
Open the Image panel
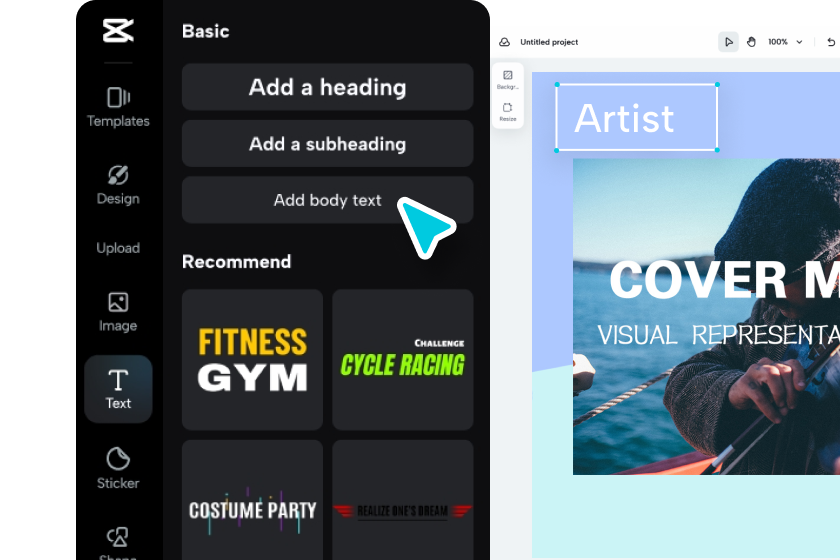point(118,312)
